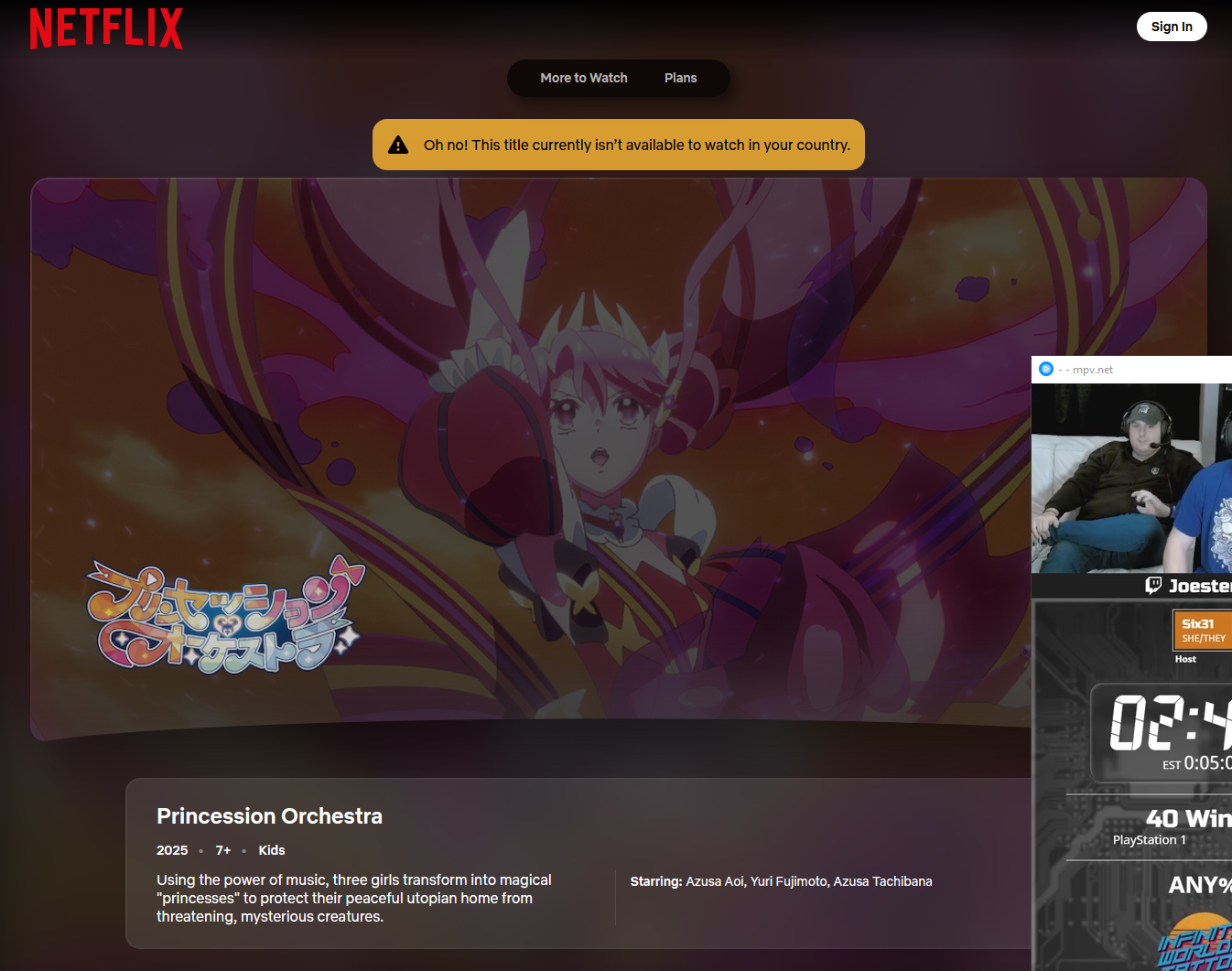Click the mpv.net window app icon
Viewport: 1232px width, 971px height.
pyautogui.click(x=1046, y=369)
